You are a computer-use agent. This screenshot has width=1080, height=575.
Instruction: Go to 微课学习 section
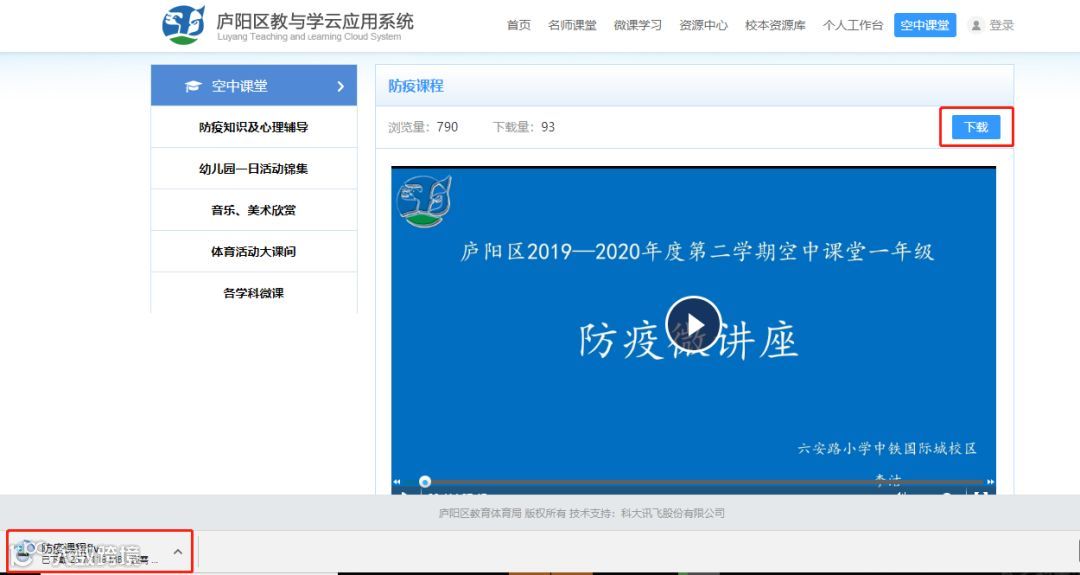coord(638,25)
